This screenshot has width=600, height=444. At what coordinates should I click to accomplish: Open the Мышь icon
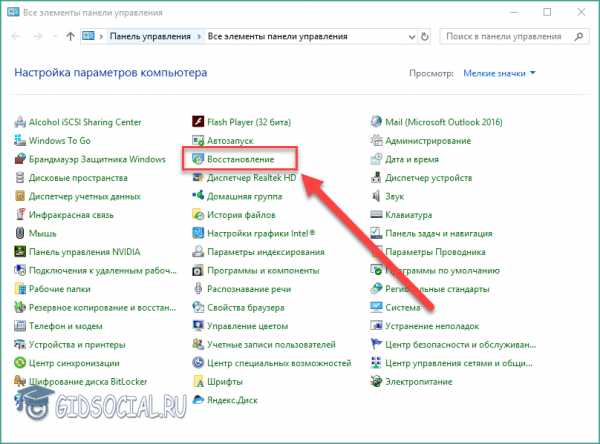coord(20,233)
